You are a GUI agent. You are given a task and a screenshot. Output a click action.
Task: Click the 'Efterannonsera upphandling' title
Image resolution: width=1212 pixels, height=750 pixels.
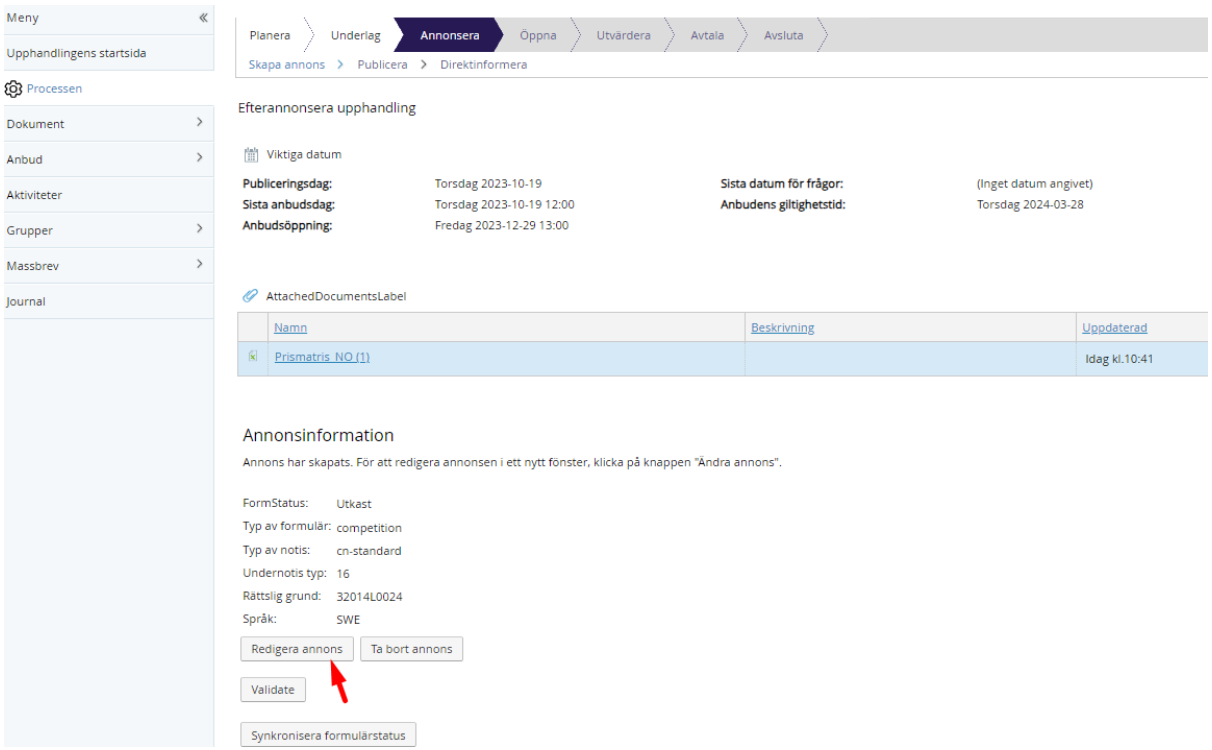(x=327, y=108)
